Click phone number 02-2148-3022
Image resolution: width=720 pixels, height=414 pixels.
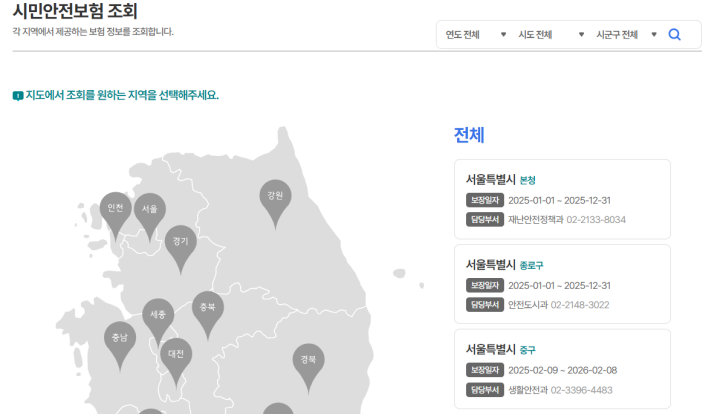(579, 305)
